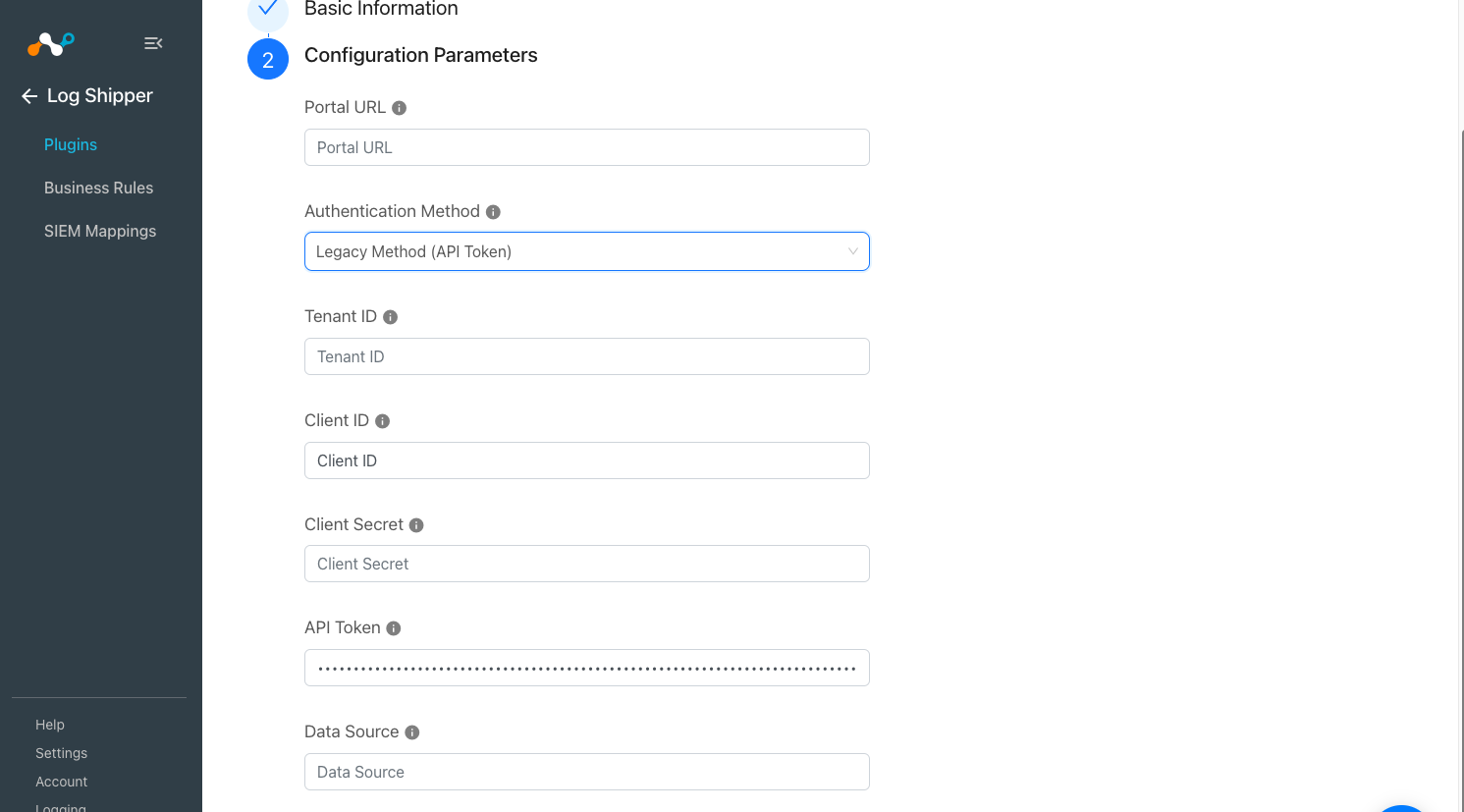Screen dimensions: 1464x812
Task: Select the Business Rules menu item
Action: (99, 188)
